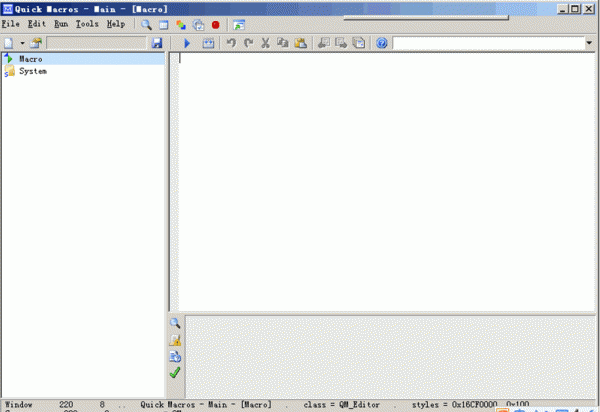Click the window-with-arrow icon after the record button
The width and height of the screenshot is (600, 412).
pos(239,25)
